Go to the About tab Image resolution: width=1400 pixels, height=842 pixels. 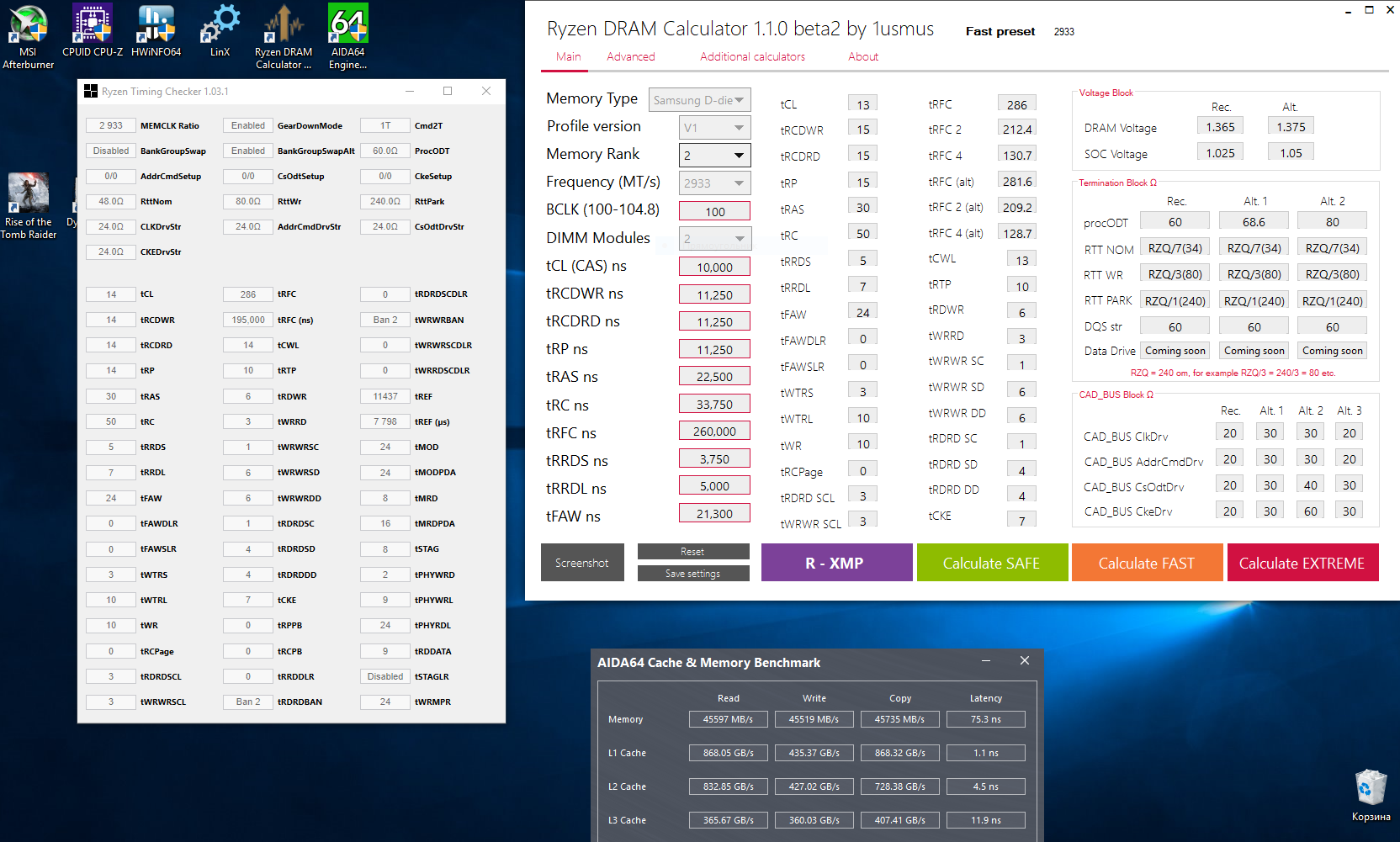[863, 56]
